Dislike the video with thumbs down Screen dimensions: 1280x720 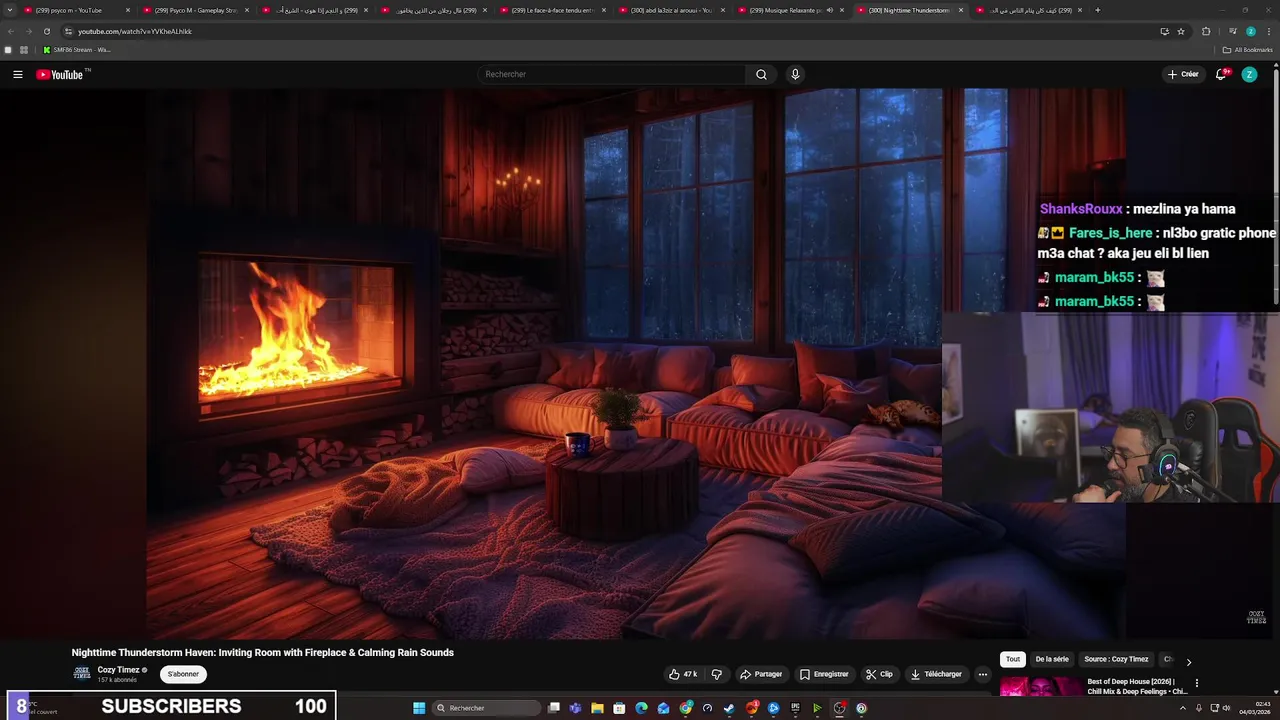click(x=716, y=674)
